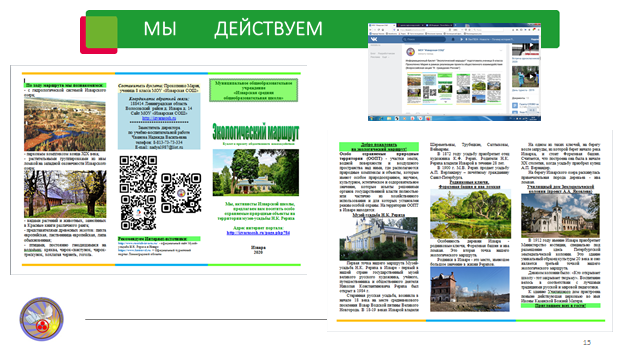
Task: Open the post options ellipsis menu
Action: pyautogui.click(x=501, y=50)
